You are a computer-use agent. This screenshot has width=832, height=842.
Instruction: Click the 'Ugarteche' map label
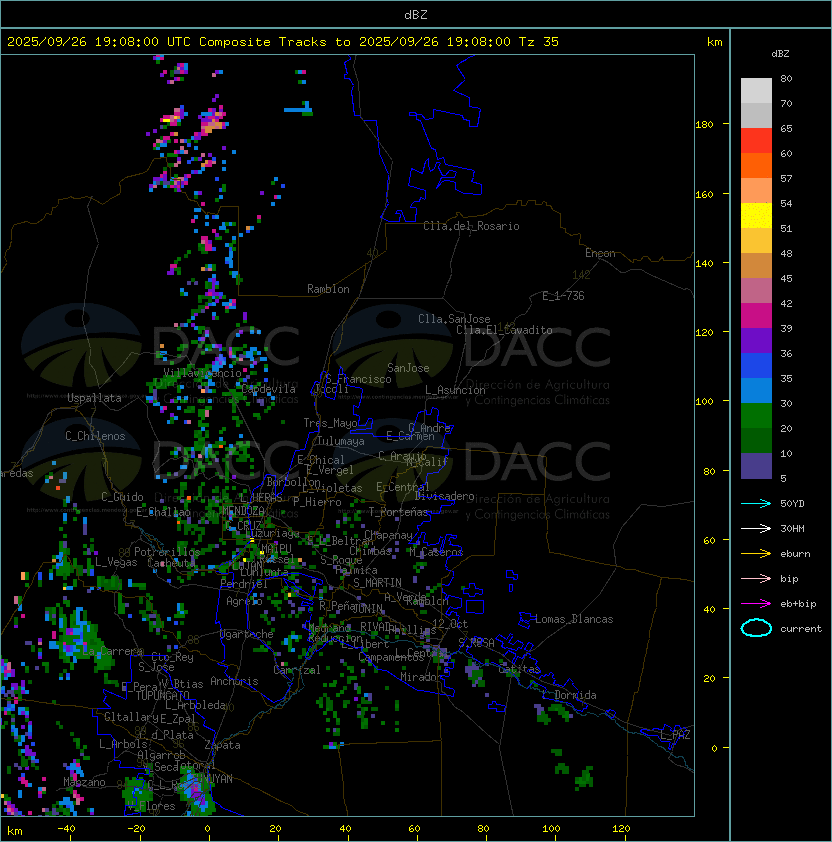(247, 634)
